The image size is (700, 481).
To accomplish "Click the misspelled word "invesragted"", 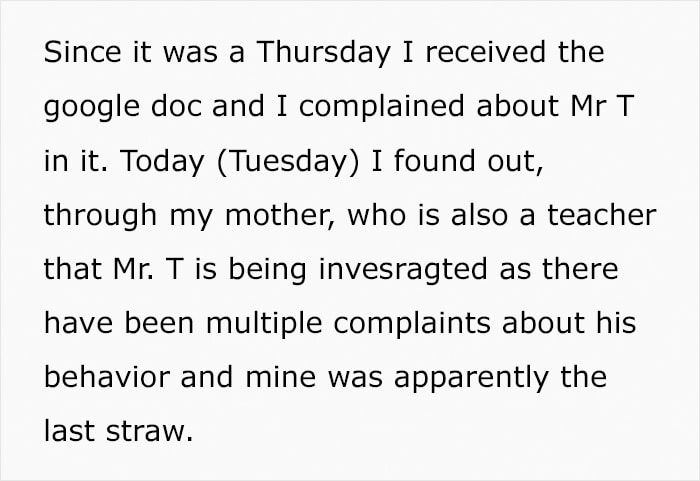I will (403, 270).
